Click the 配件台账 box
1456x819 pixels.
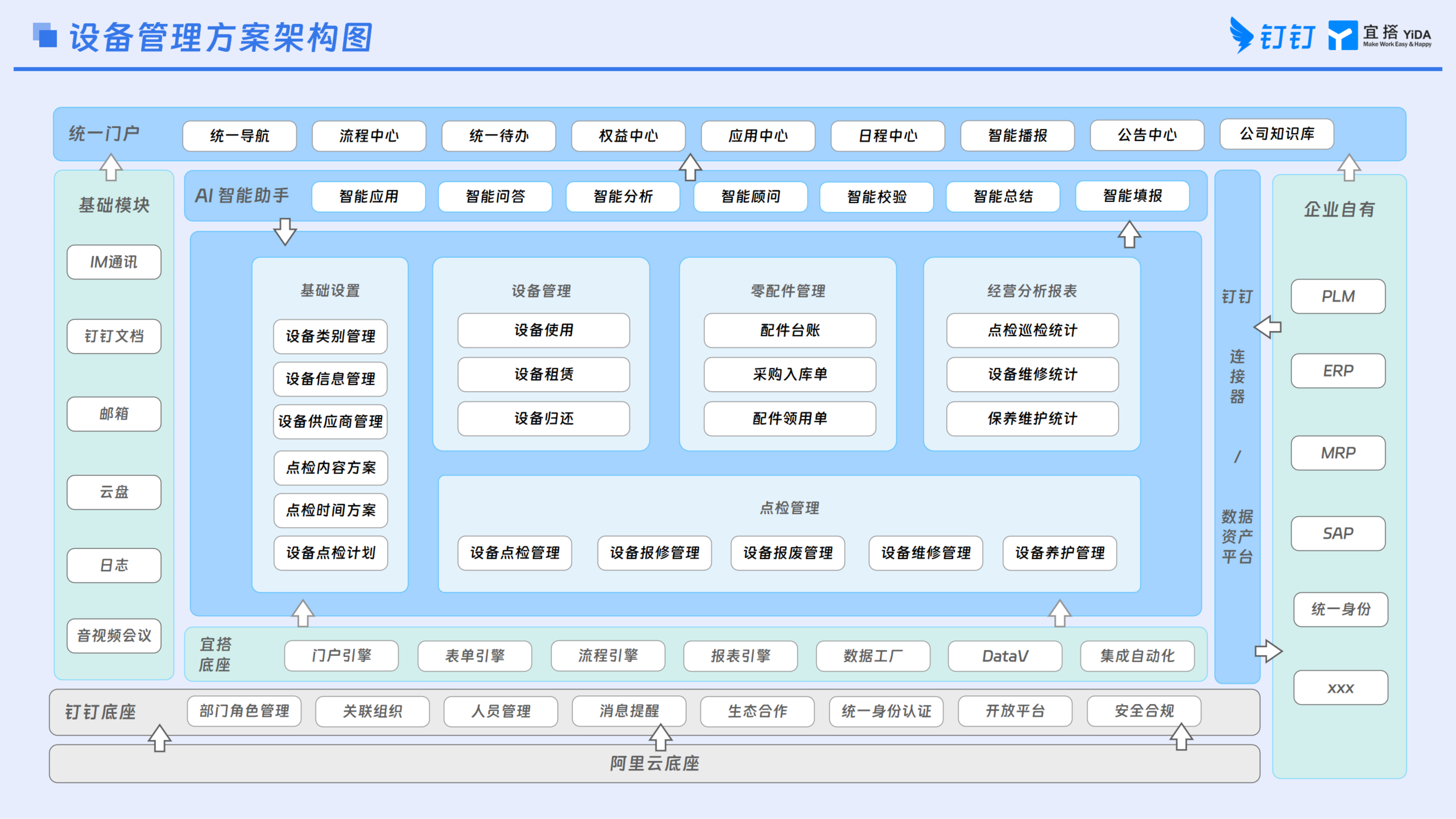click(790, 331)
